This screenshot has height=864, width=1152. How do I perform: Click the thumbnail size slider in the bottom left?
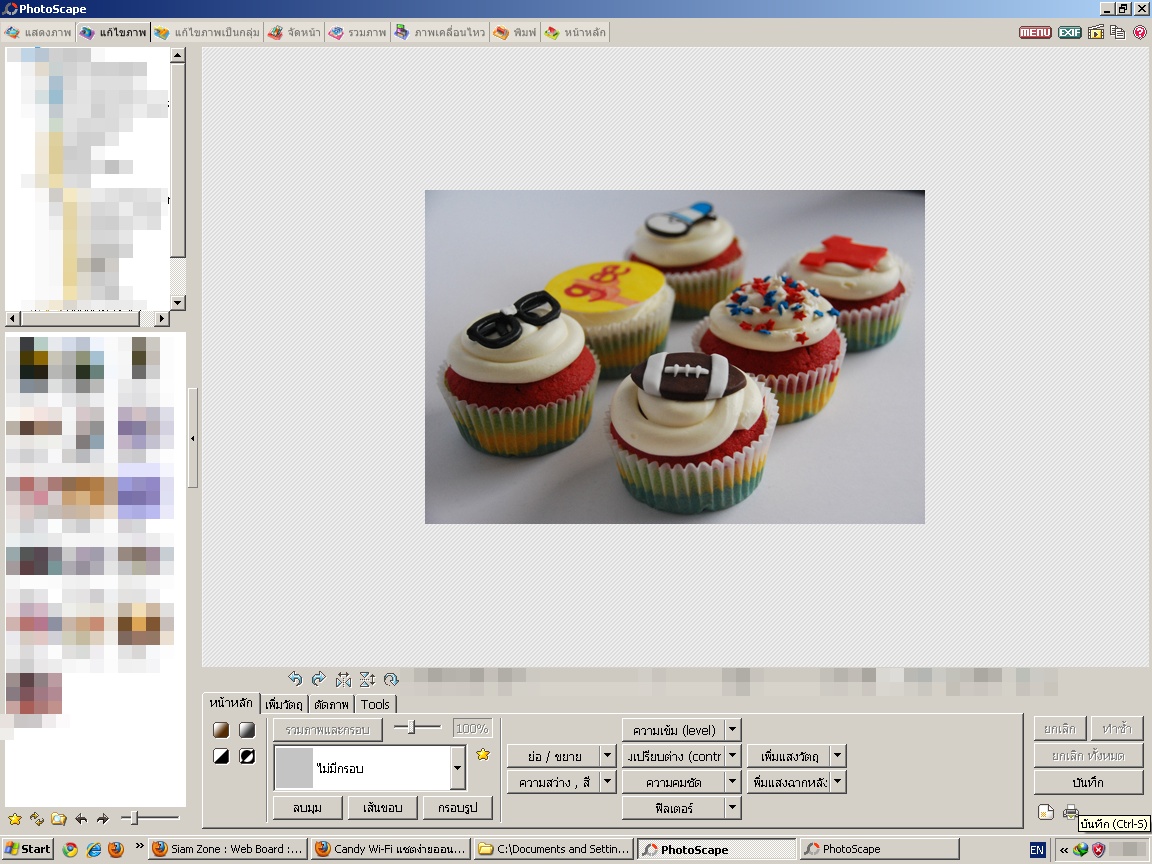click(150, 818)
